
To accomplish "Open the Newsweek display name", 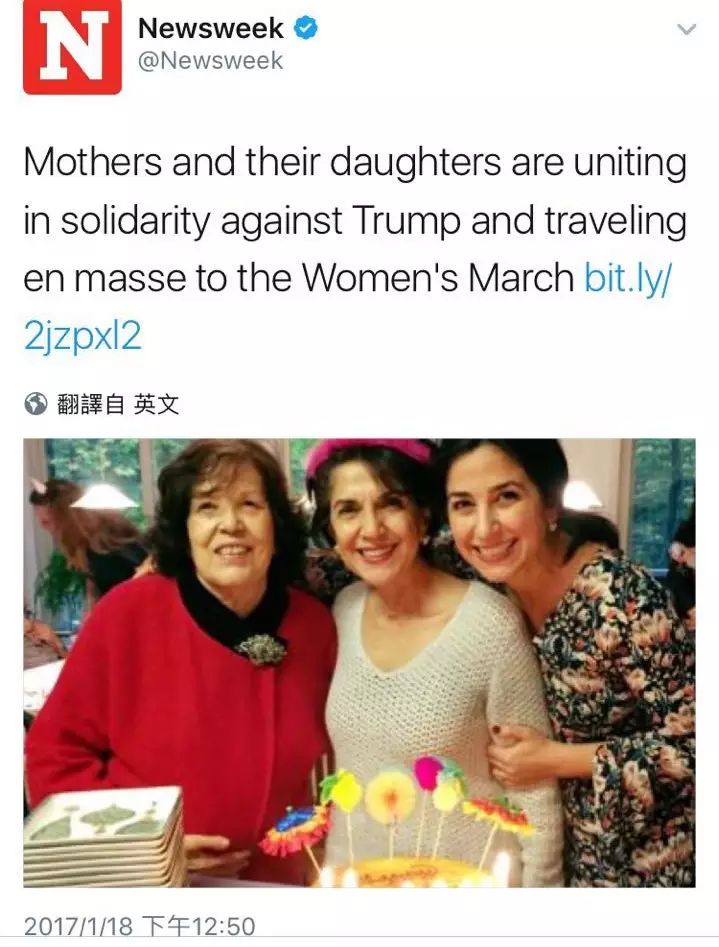I will click(211, 29).
